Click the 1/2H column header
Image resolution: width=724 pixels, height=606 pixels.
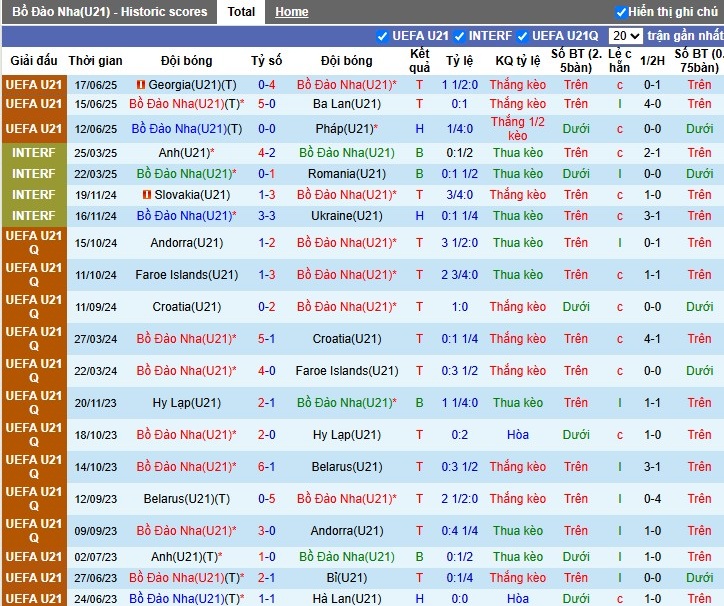pyautogui.click(x=652, y=61)
